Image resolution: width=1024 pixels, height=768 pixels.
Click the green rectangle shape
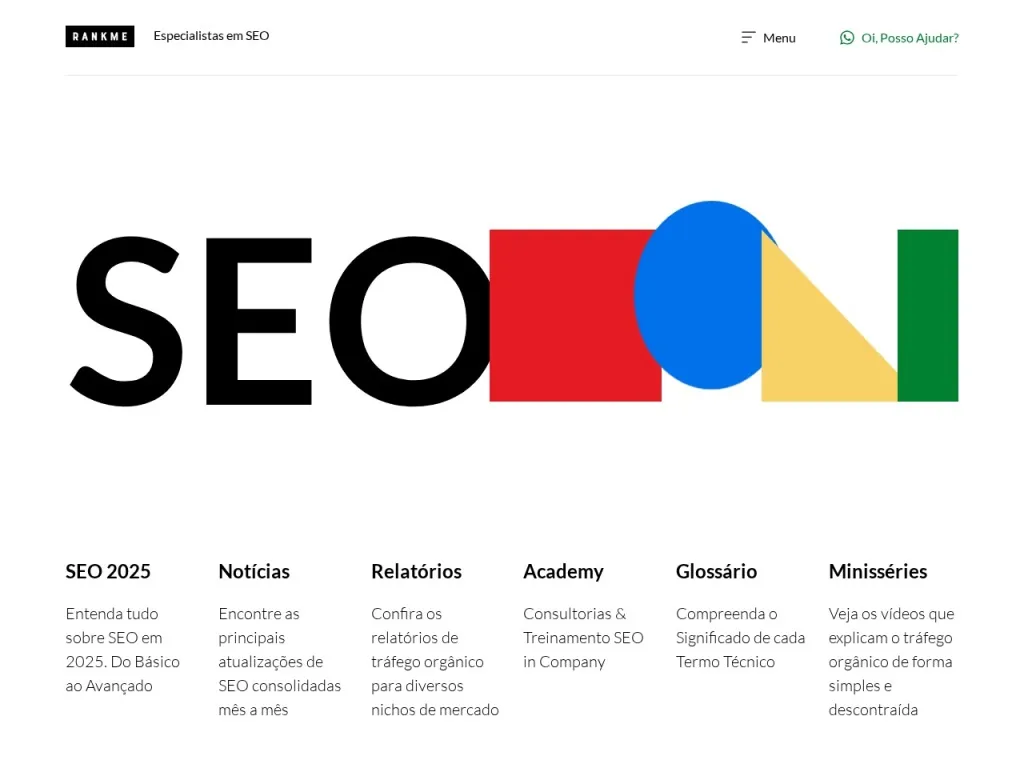928,315
